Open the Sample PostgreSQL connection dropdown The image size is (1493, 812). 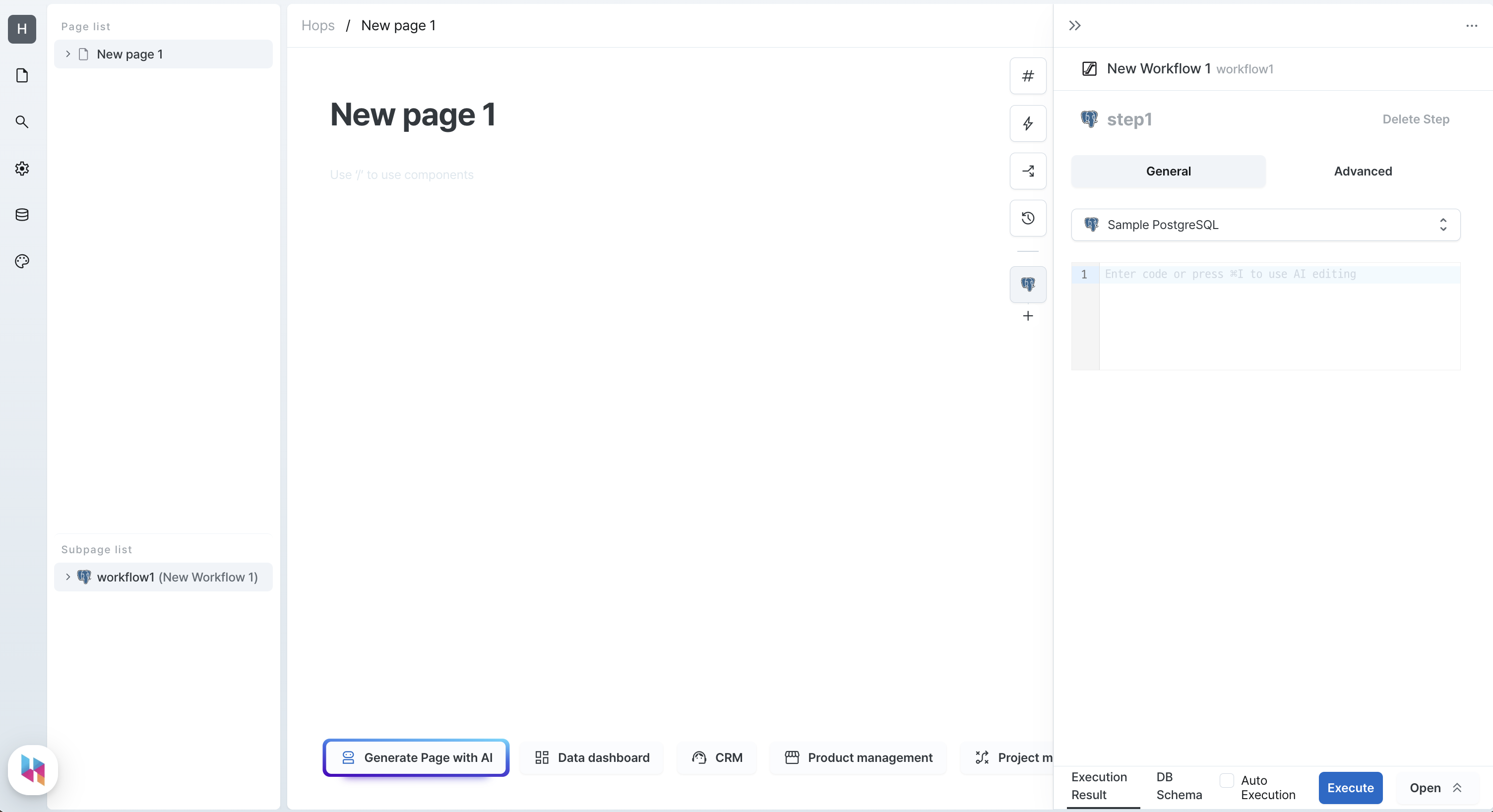click(x=1265, y=224)
